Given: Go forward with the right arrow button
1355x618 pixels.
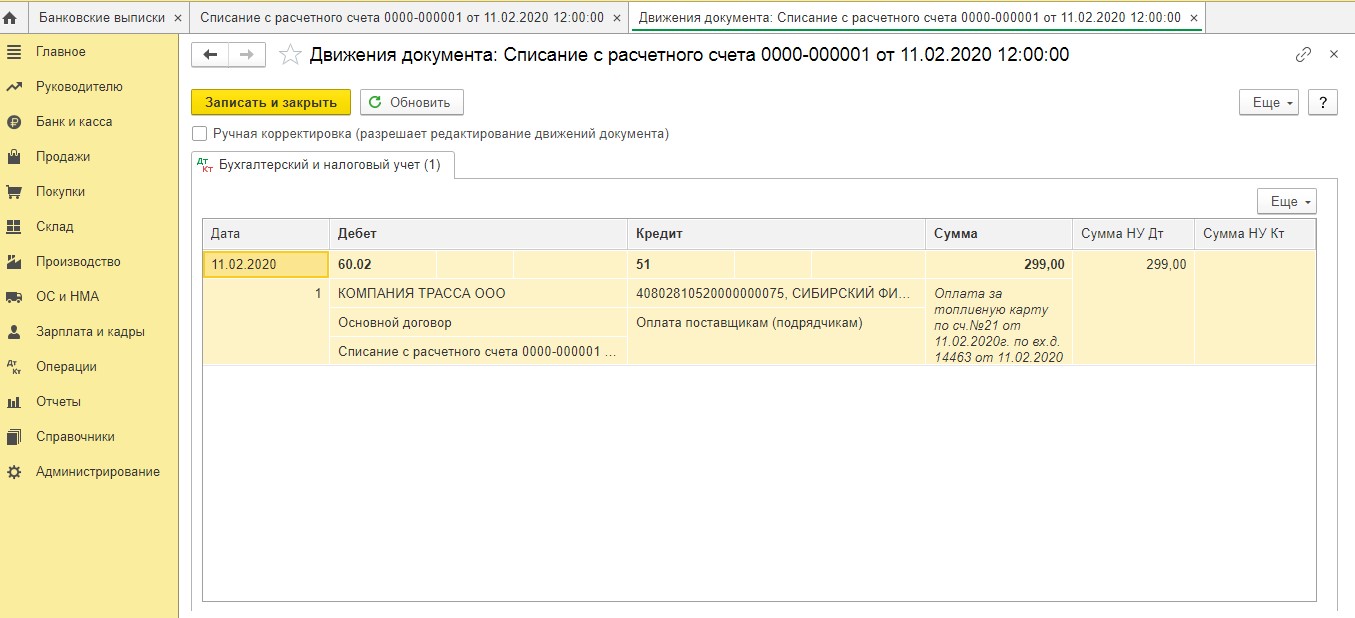Looking at the screenshot, I should 247,55.
